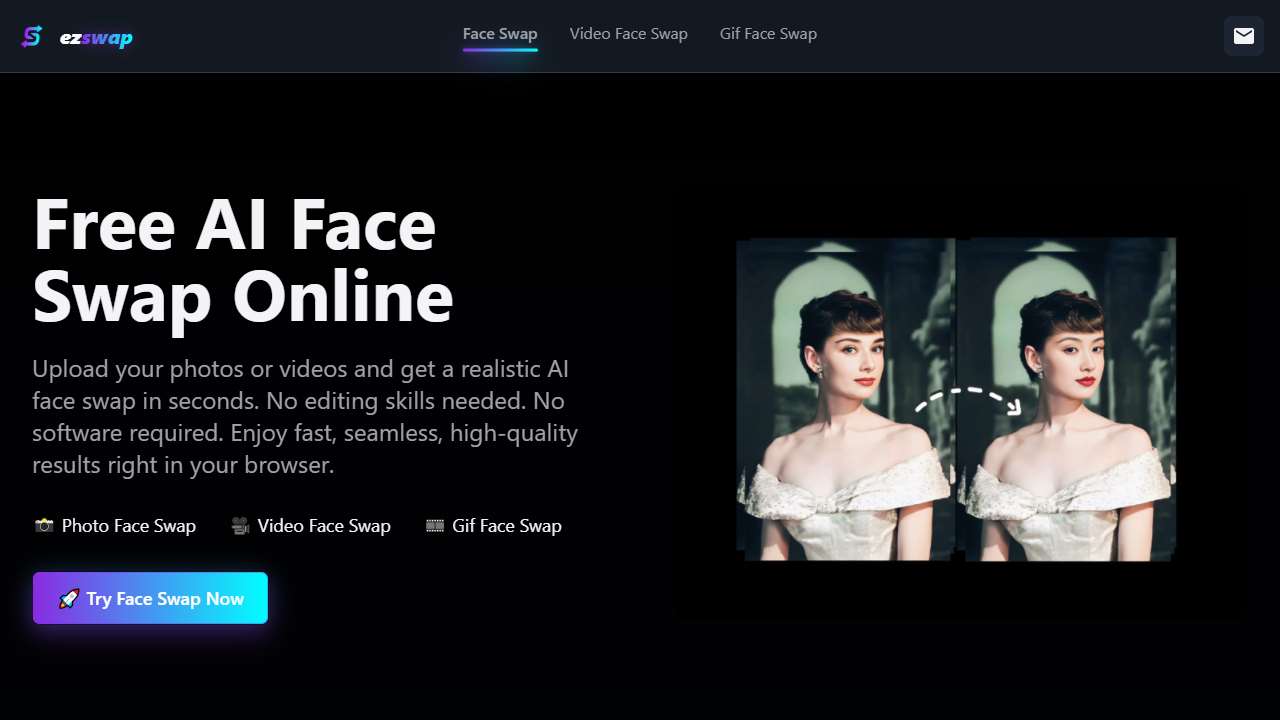Click the ezswap logo icon

[x=32, y=37]
